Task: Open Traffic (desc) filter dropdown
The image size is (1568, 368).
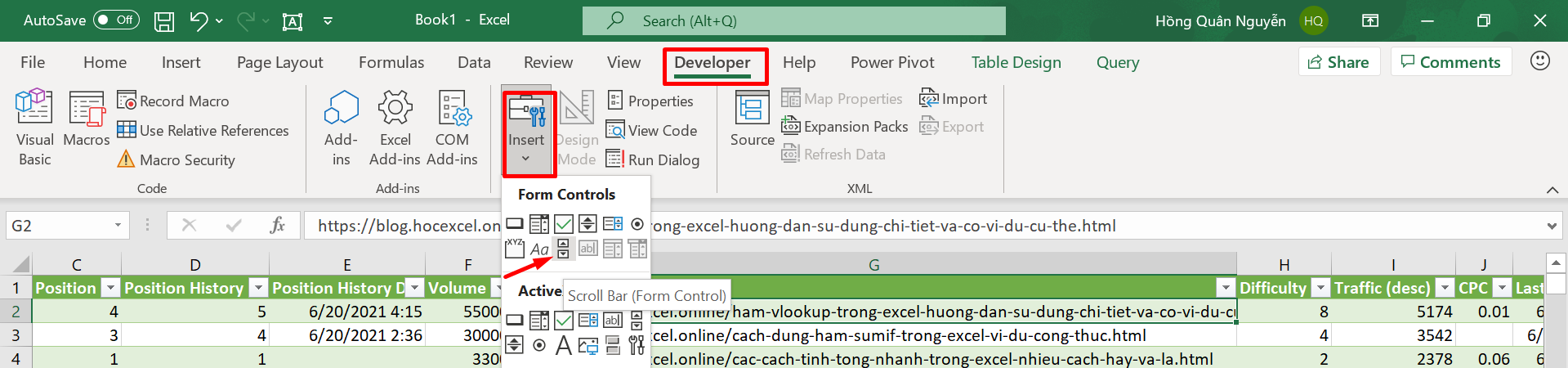Action: coord(1445,288)
